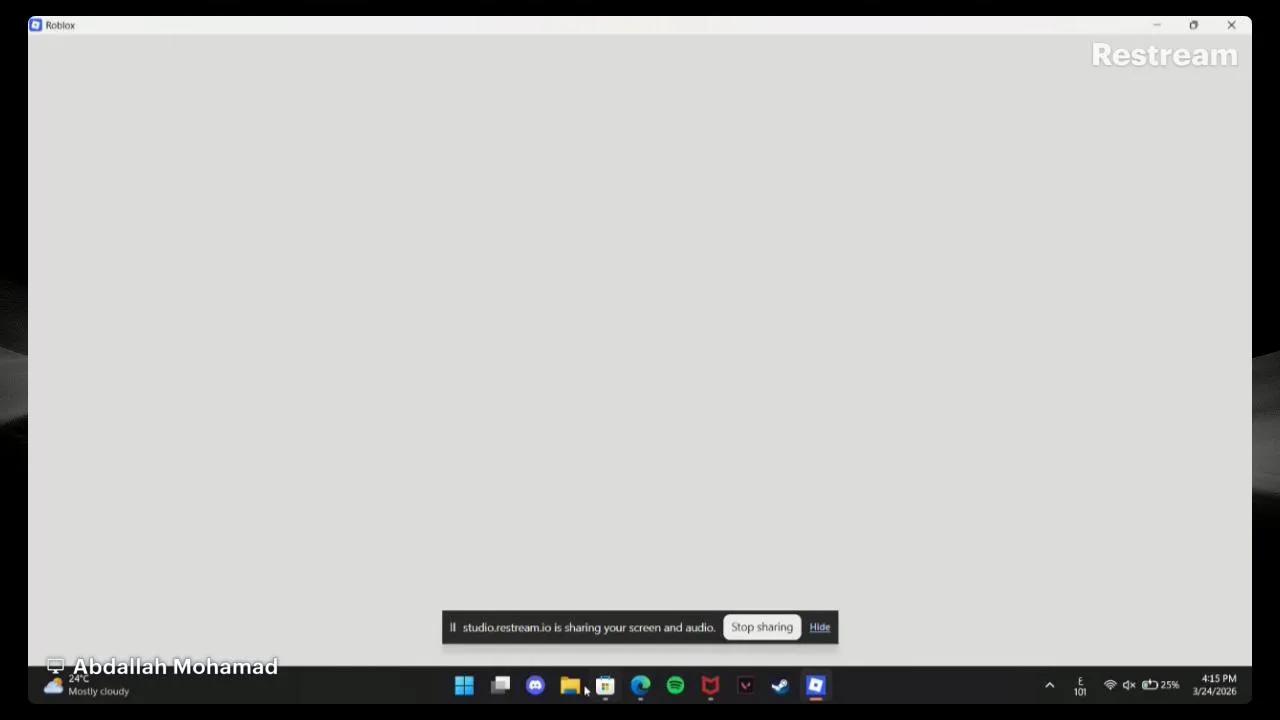Open File Explorer folder icon
The image size is (1280, 720).
570,685
